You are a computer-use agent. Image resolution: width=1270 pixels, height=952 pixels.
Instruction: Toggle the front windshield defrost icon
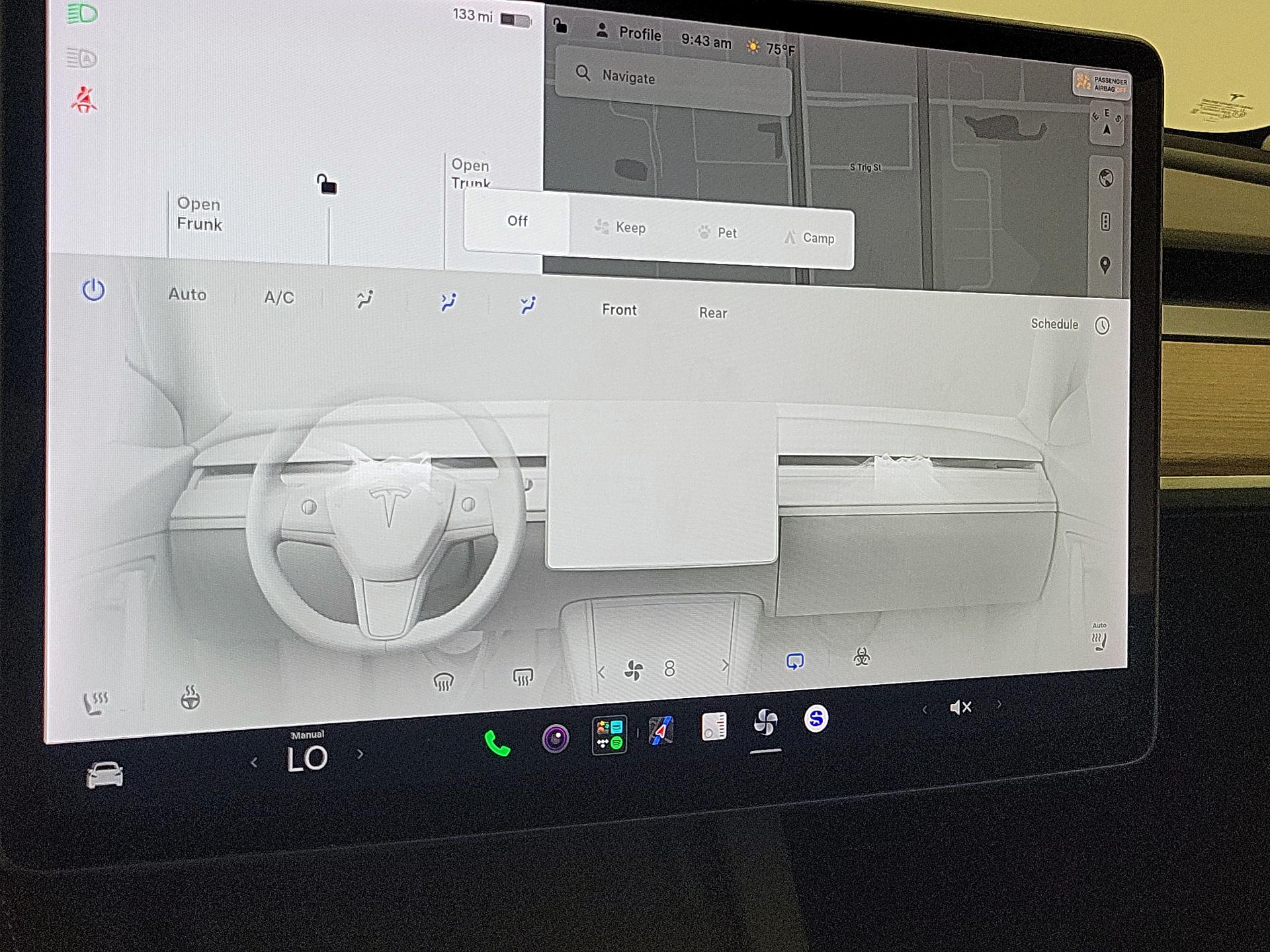[443, 681]
